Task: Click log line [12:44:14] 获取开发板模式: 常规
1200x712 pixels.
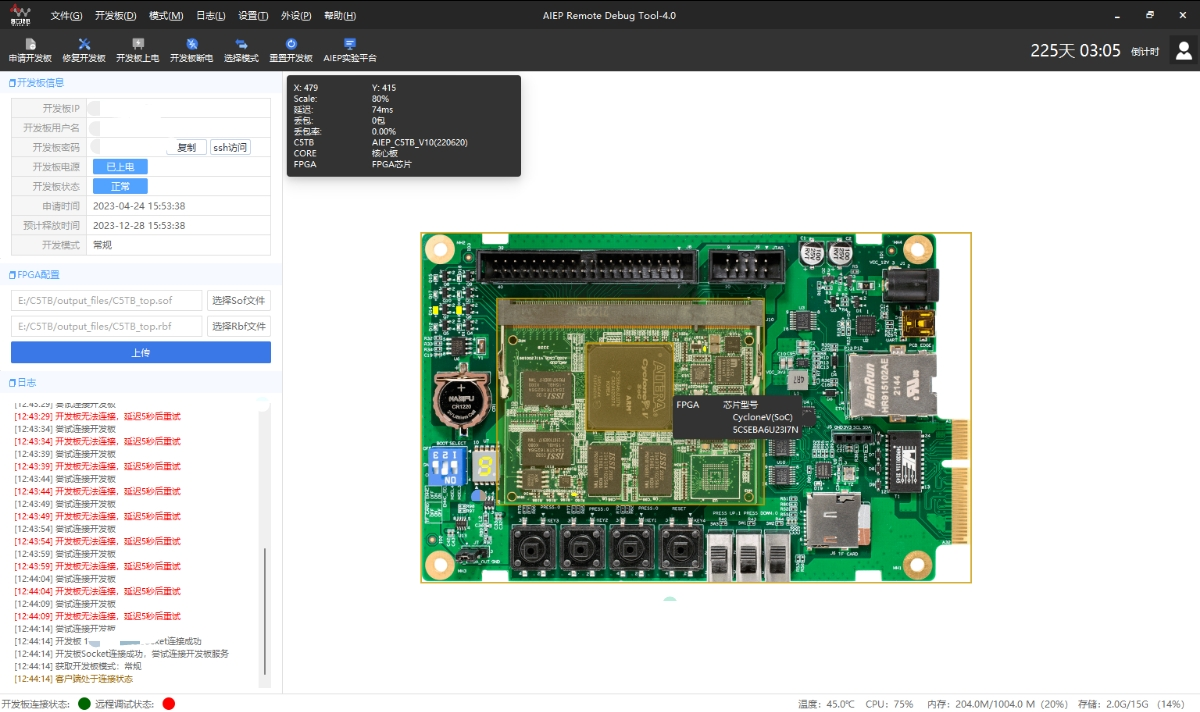Action: pos(78,666)
